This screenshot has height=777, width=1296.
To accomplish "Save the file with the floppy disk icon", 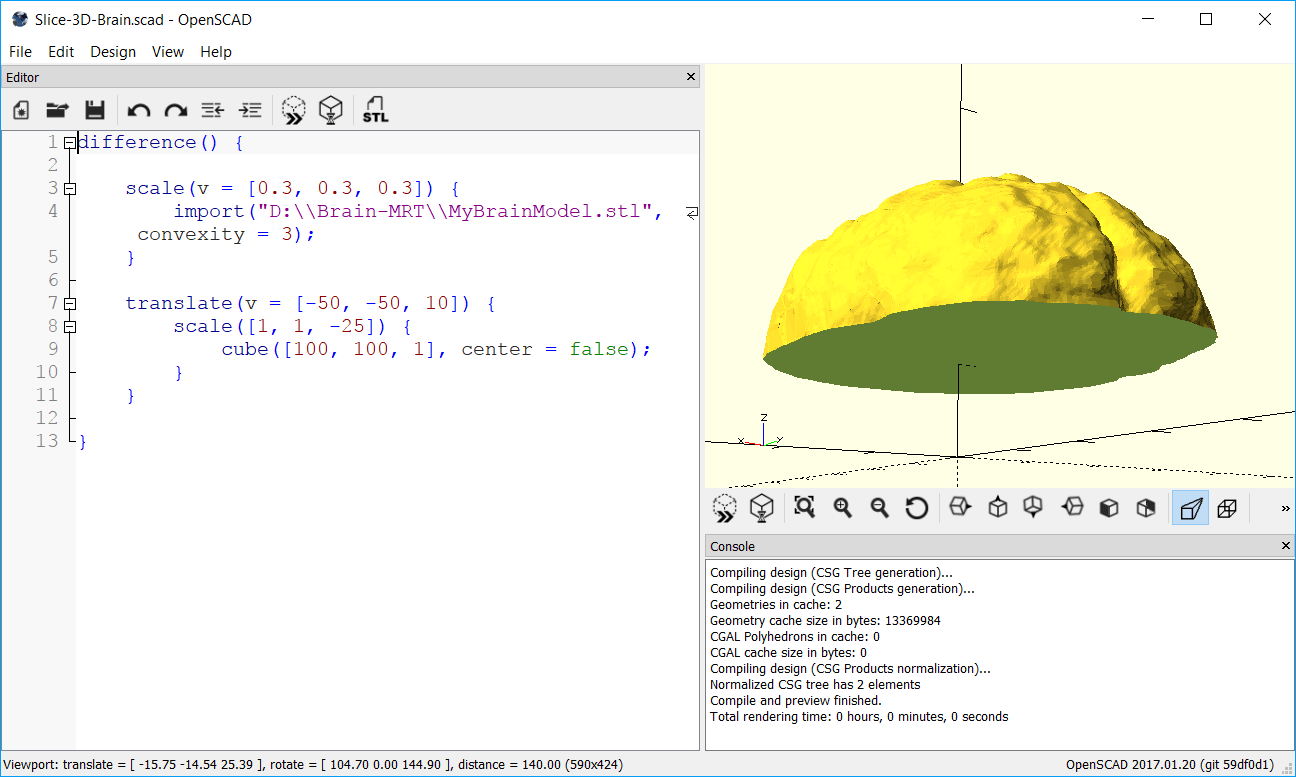I will 95,111.
